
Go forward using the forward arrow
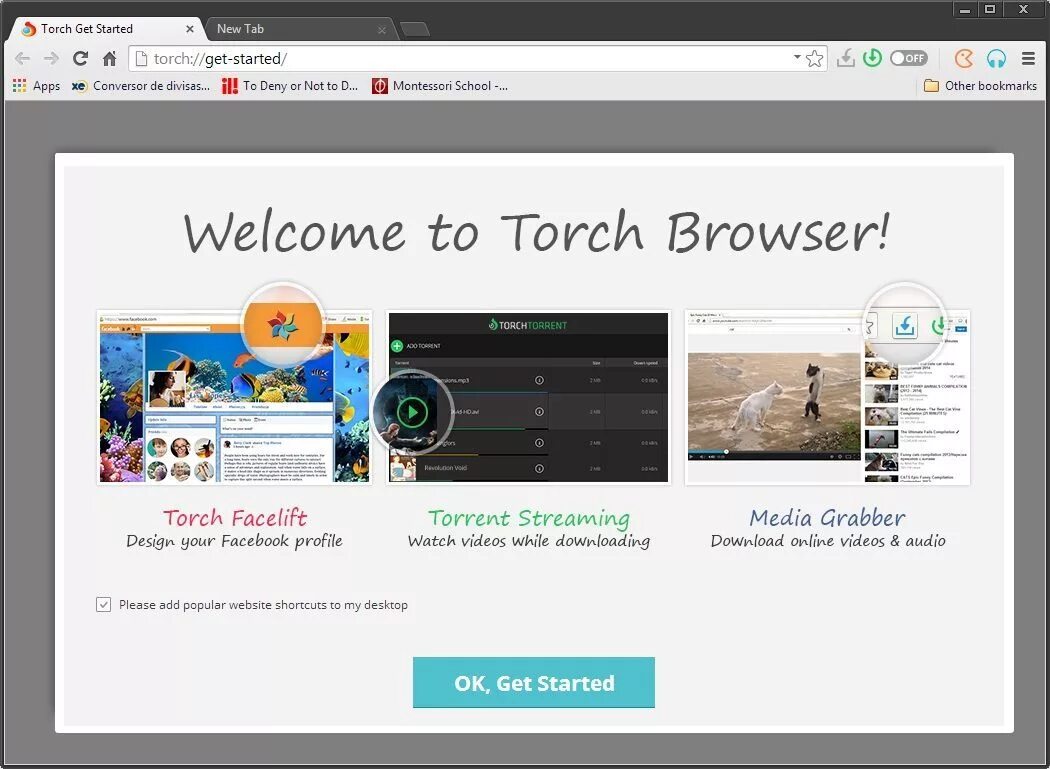[51, 58]
